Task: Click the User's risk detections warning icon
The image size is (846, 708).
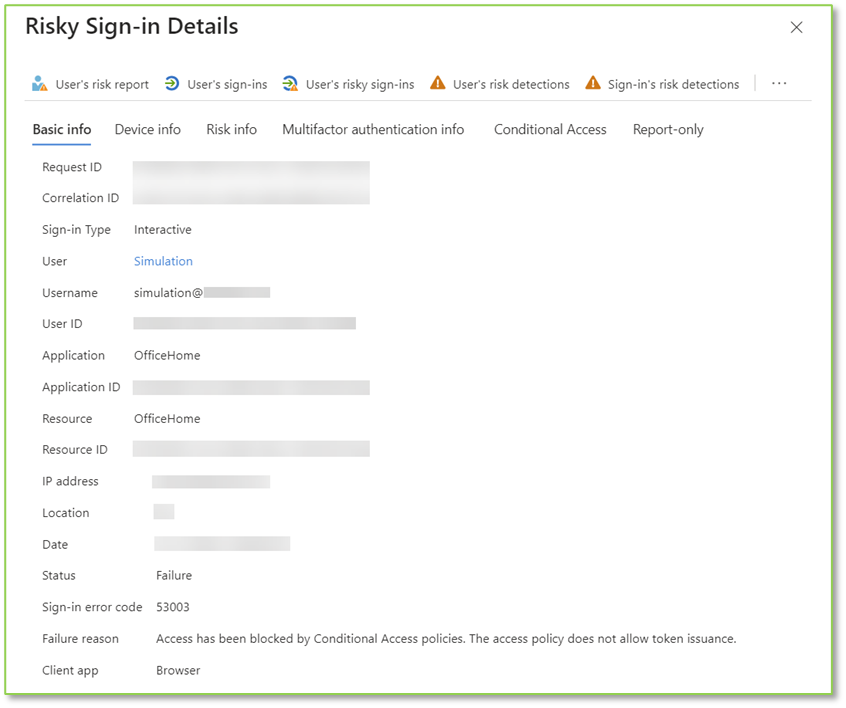Action: (437, 84)
